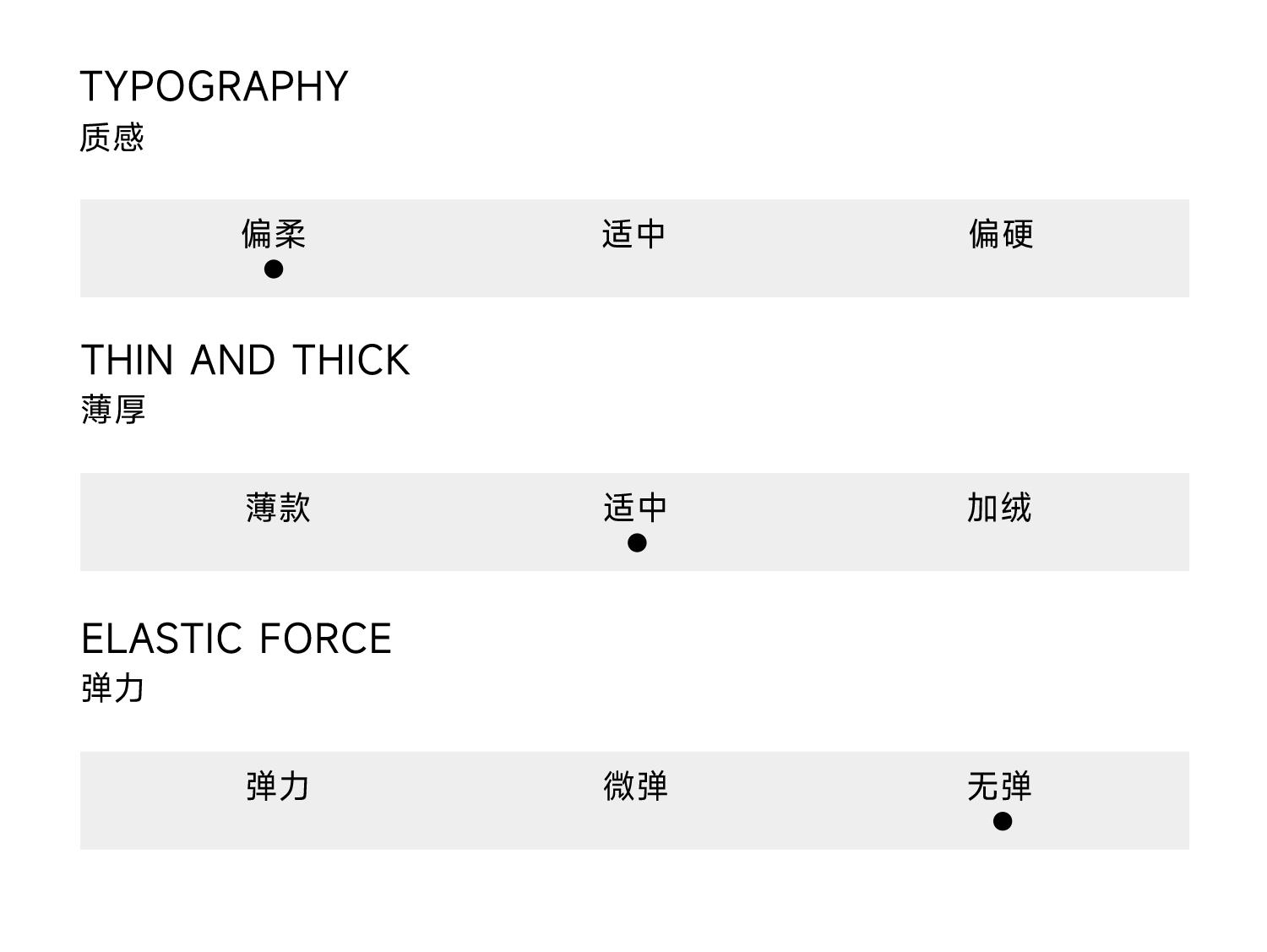Click the word FORCE in the heading
This screenshot has width=1267, height=952.
tap(325, 639)
